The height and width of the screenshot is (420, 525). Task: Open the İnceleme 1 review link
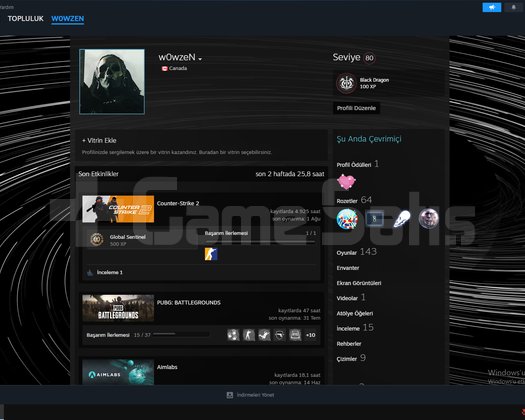(109, 272)
